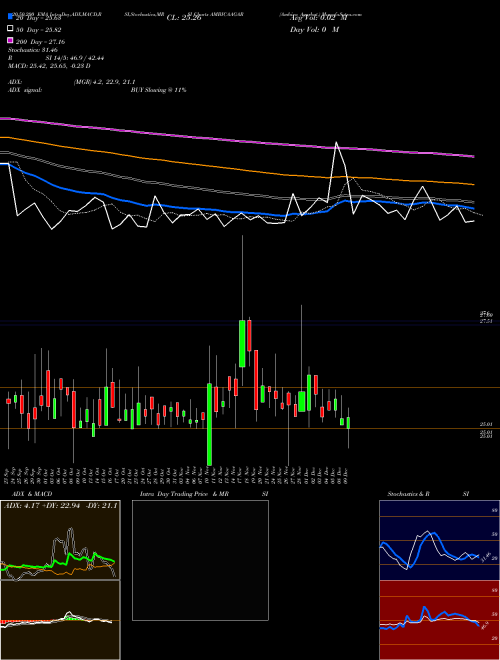The width and height of the screenshot is (500, 660).
Task: Click the last green candle on the chart
Action: tap(348, 423)
